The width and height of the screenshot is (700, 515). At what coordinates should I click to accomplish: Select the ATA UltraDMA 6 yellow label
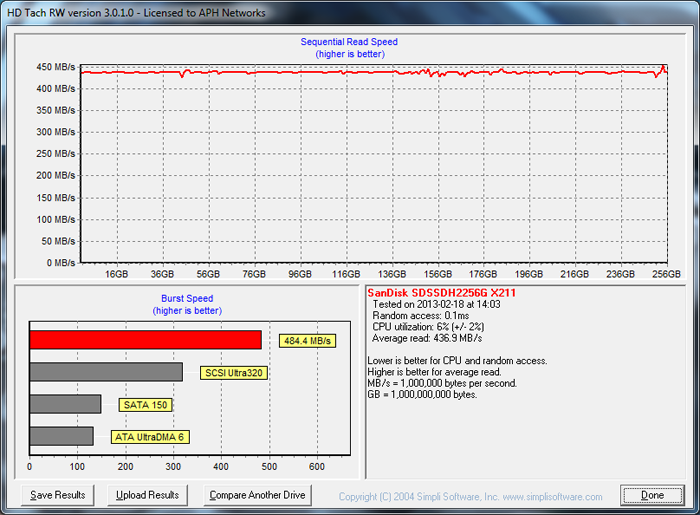pyautogui.click(x=148, y=437)
